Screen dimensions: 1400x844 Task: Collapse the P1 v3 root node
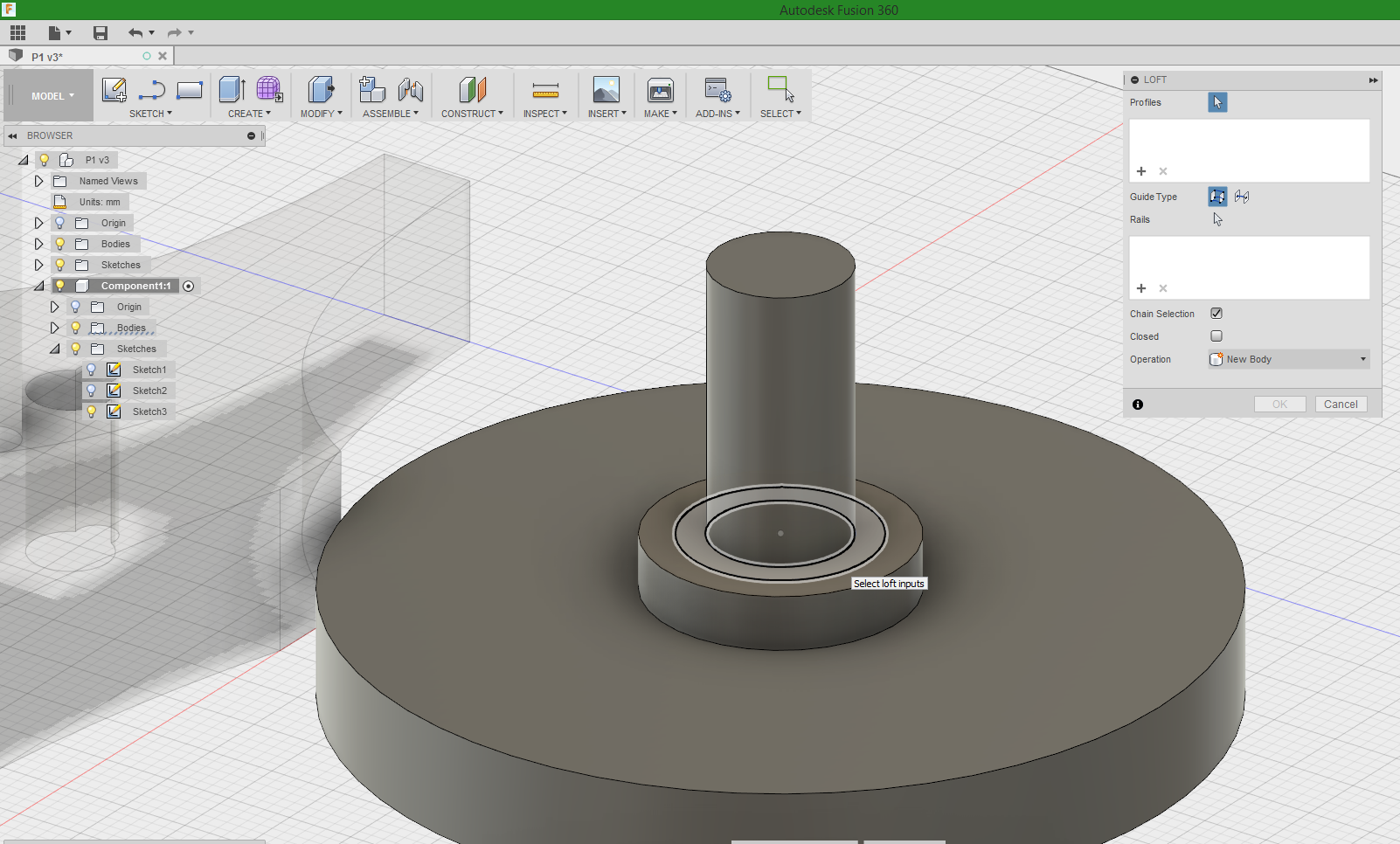[x=24, y=160]
